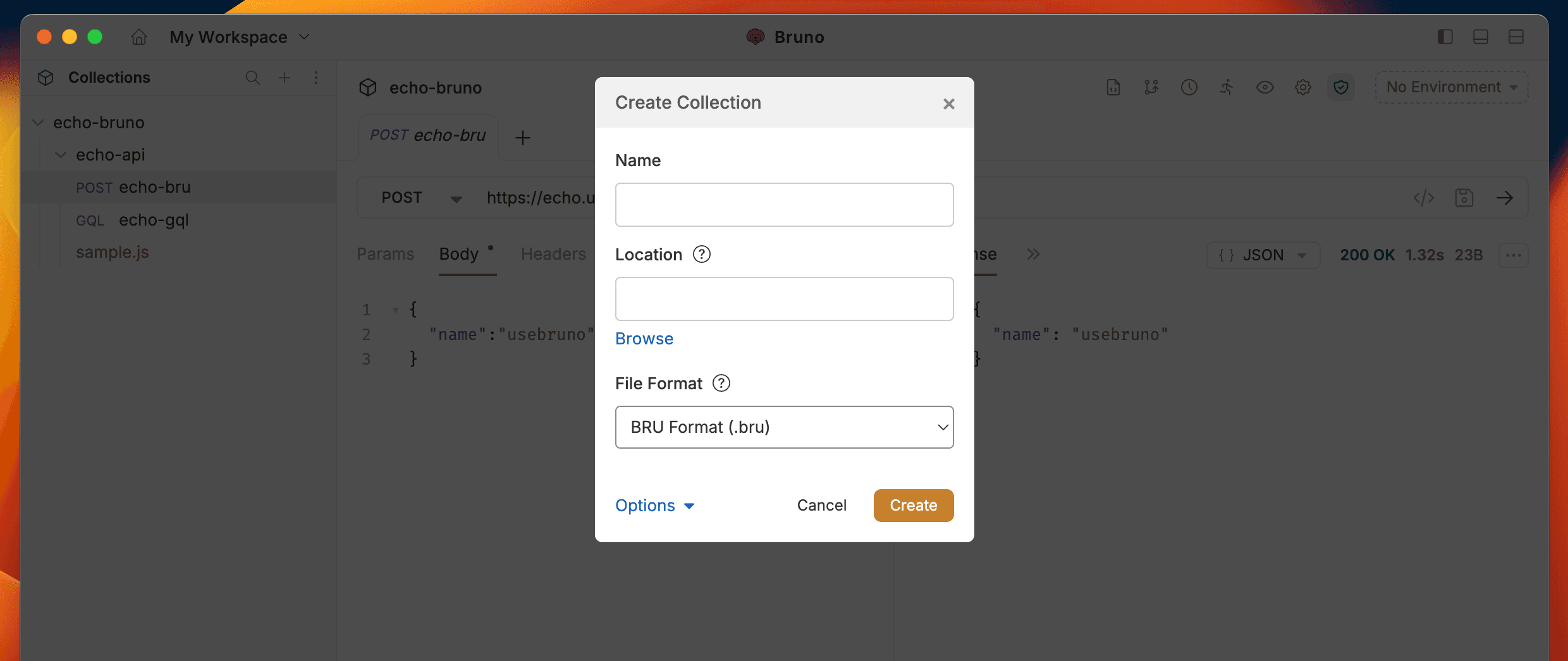Open response options via the ellipsis button
1568x661 pixels.
point(1514,255)
